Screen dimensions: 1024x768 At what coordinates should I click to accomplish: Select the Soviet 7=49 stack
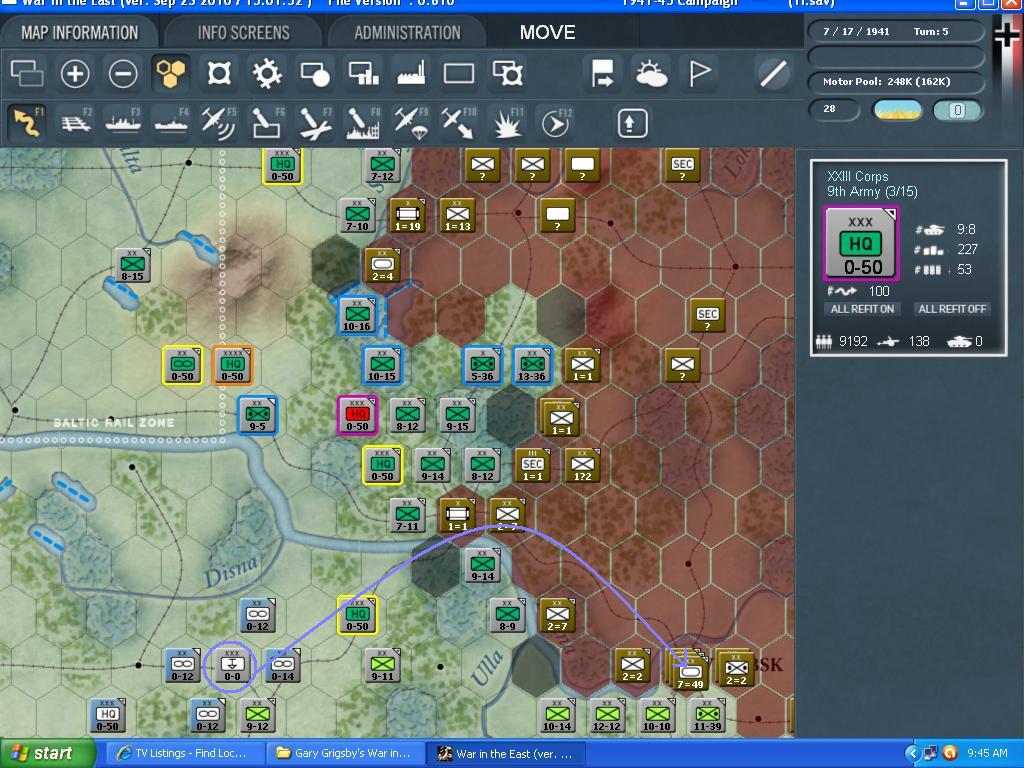pyautogui.click(x=688, y=671)
